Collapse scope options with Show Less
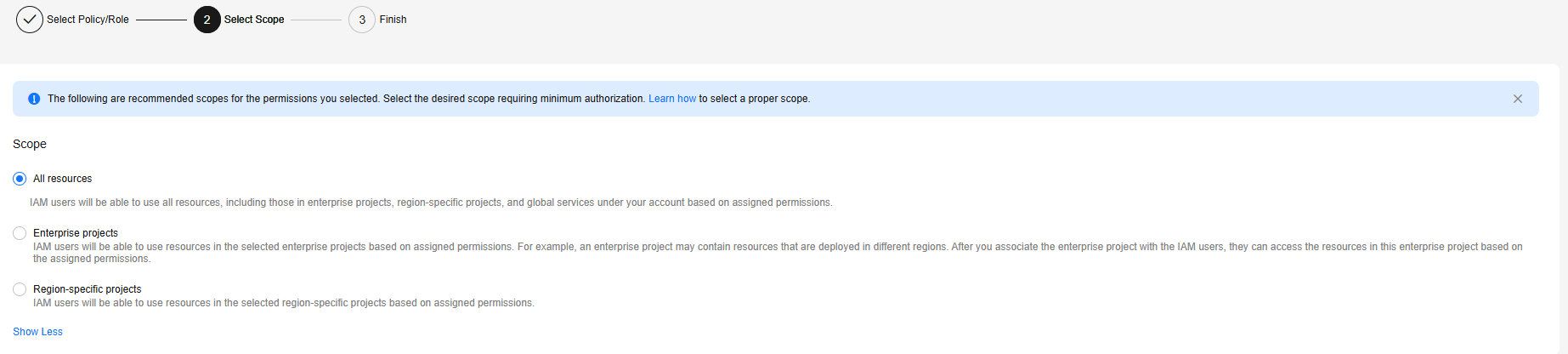The width and height of the screenshot is (1568, 354). [x=37, y=332]
